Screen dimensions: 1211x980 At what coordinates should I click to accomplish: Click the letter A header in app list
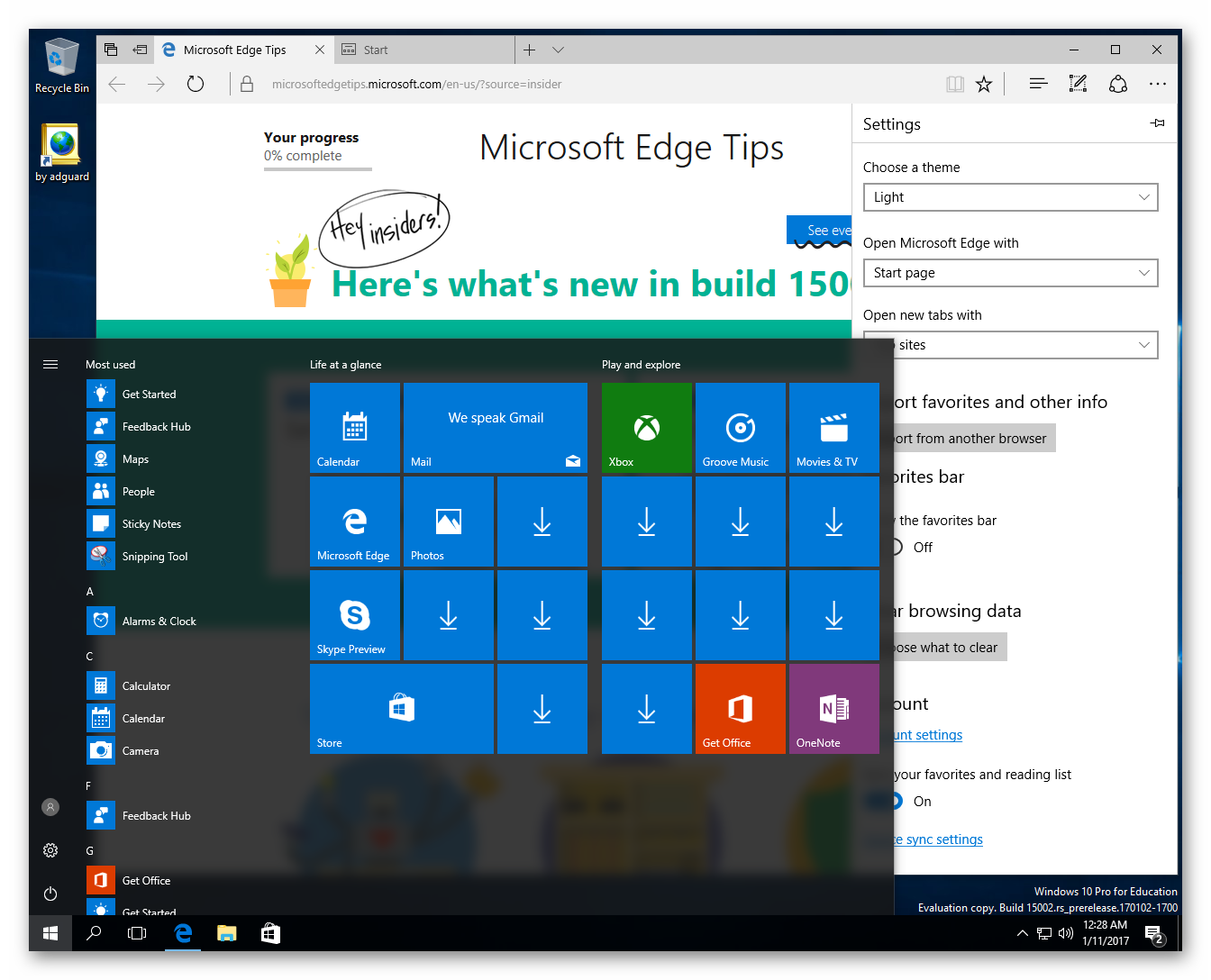tap(89, 592)
